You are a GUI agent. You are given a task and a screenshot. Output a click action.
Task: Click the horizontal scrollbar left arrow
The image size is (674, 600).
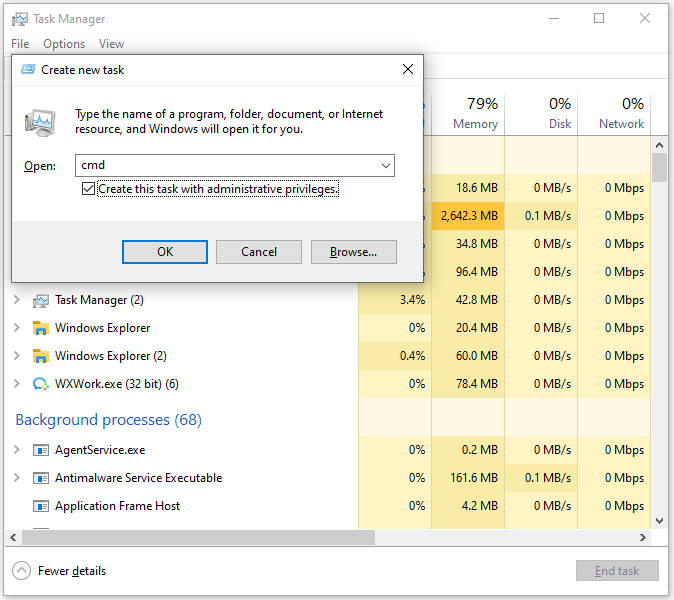click(x=13, y=537)
